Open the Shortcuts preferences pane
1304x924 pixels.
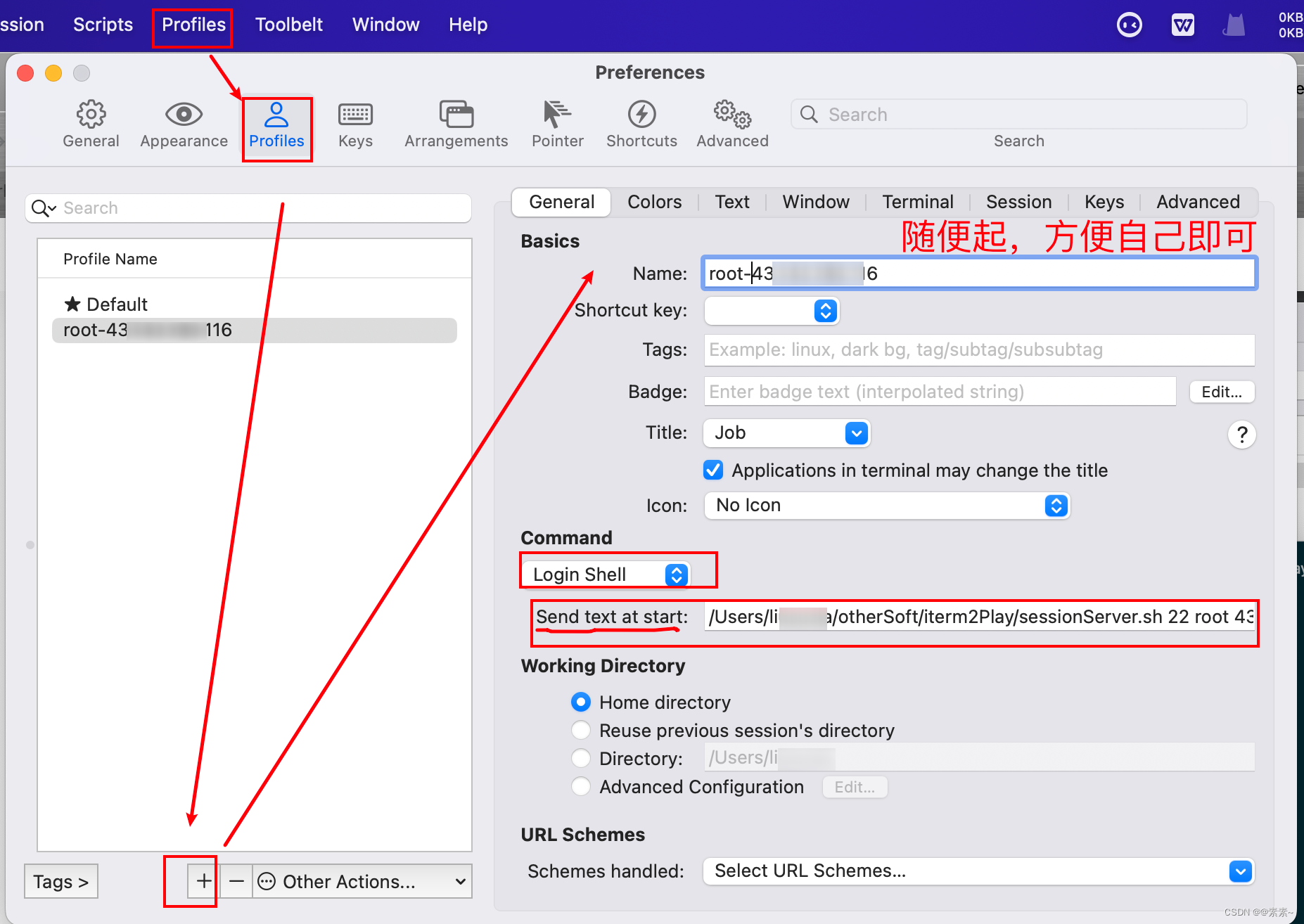(641, 124)
